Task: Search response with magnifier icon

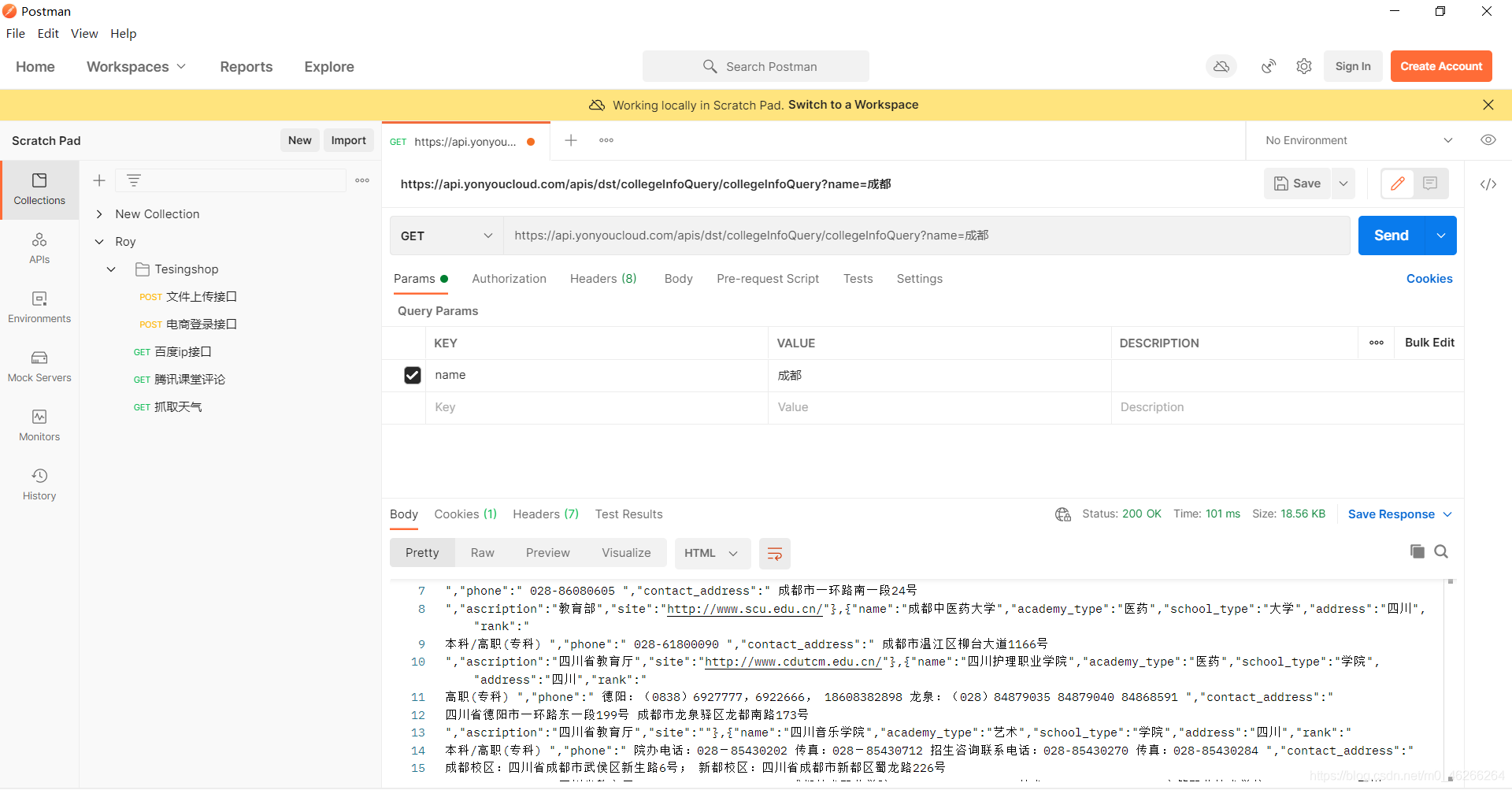Action: click(1441, 551)
